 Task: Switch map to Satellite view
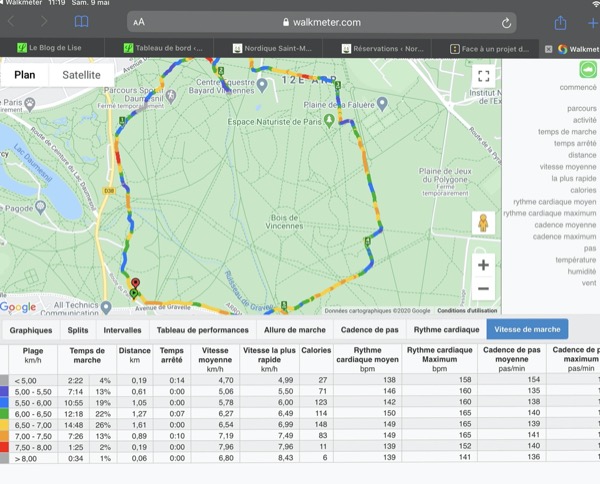click(81, 75)
